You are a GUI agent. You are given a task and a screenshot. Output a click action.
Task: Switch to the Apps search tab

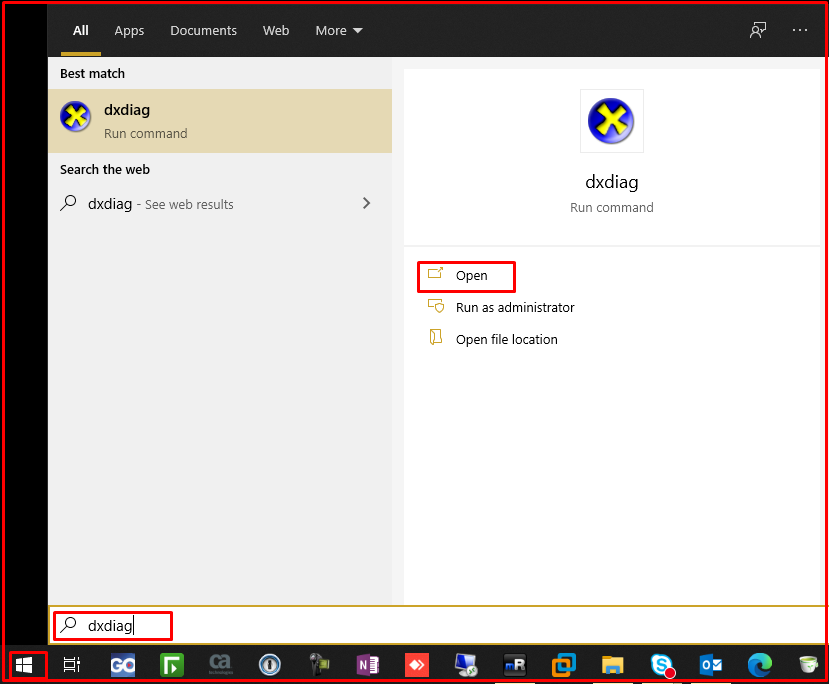129,31
